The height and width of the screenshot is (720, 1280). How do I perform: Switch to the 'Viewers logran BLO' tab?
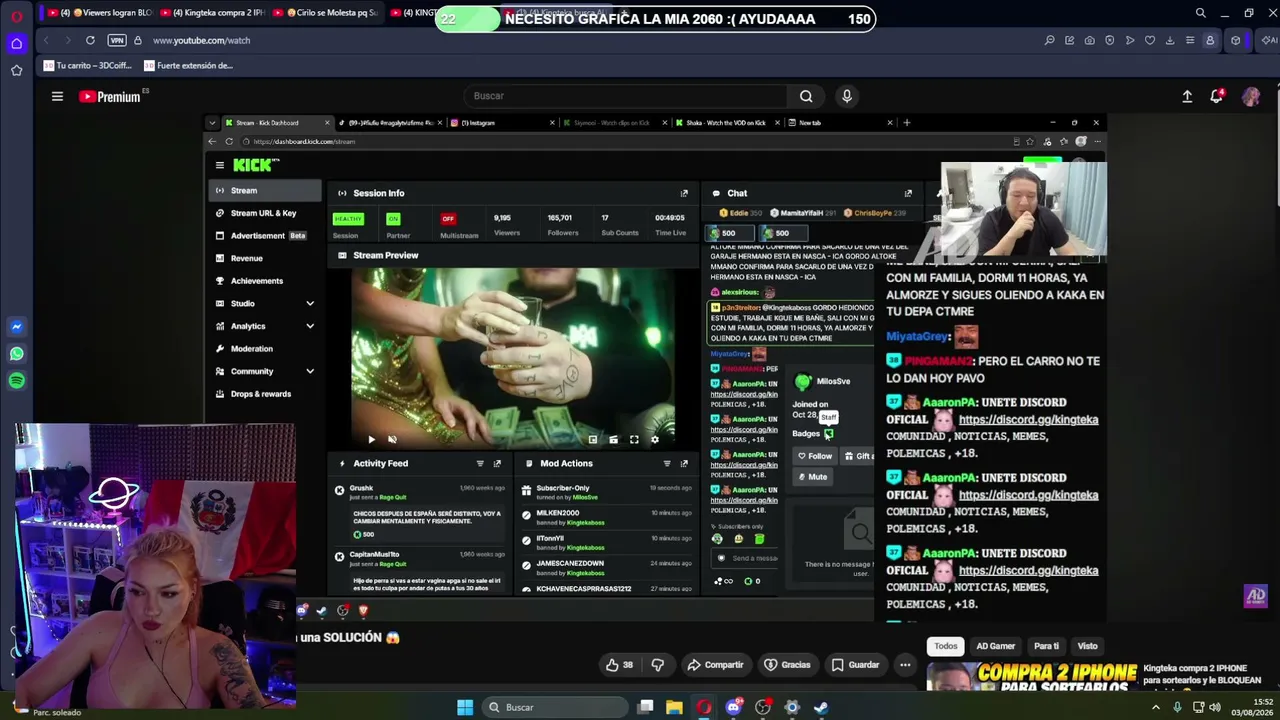[x=95, y=13]
